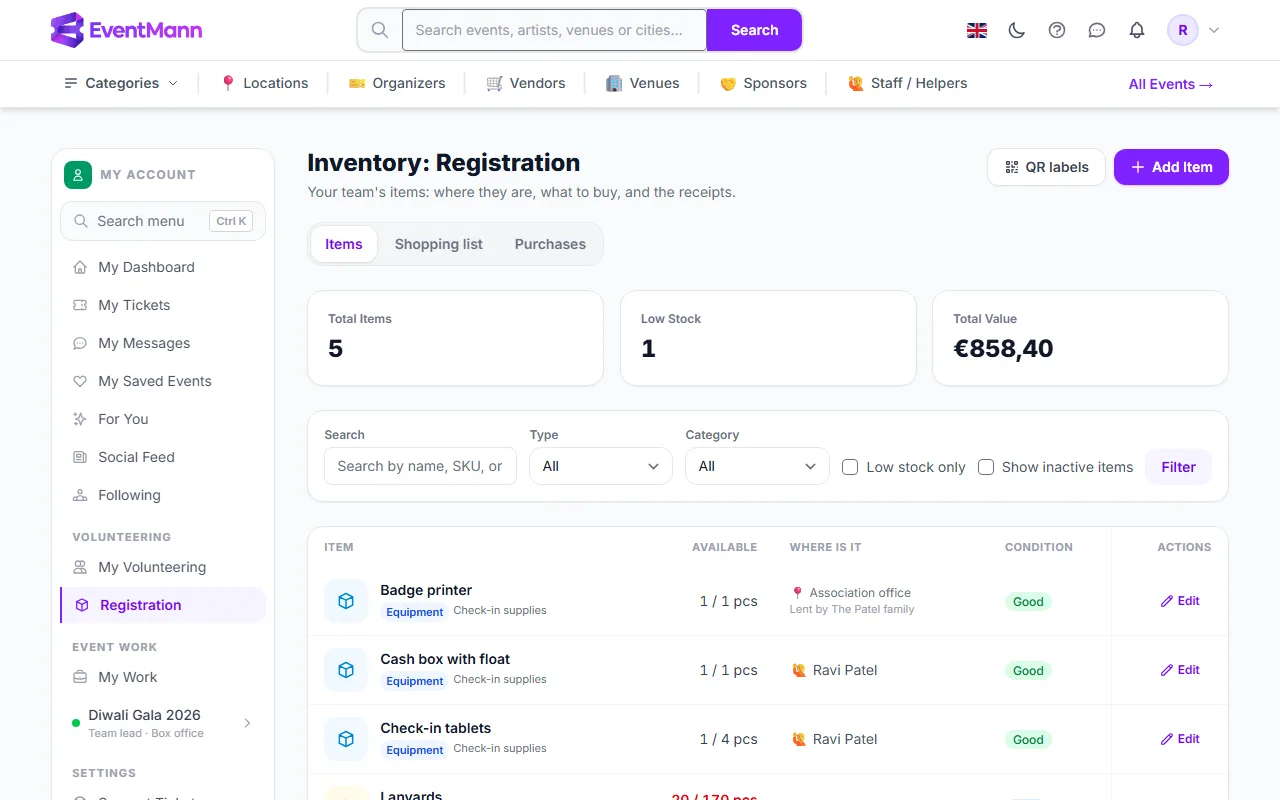The width and height of the screenshot is (1280, 800).
Task: Click the Add Item button
Action: [1171, 167]
